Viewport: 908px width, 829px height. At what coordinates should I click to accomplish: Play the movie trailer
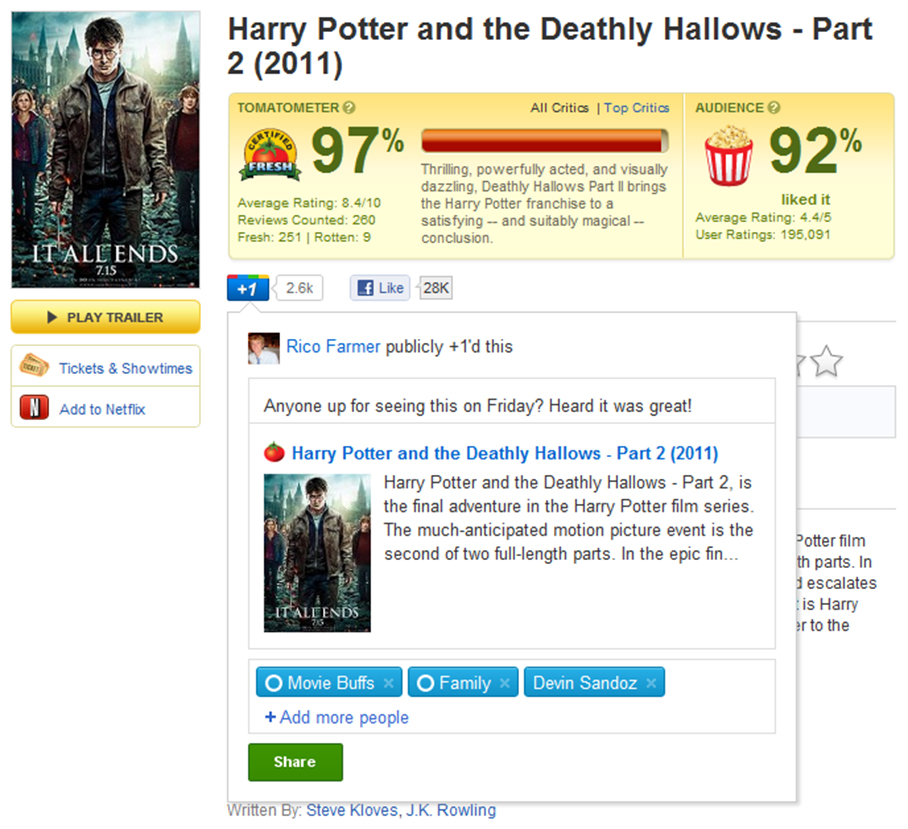(105, 317)
